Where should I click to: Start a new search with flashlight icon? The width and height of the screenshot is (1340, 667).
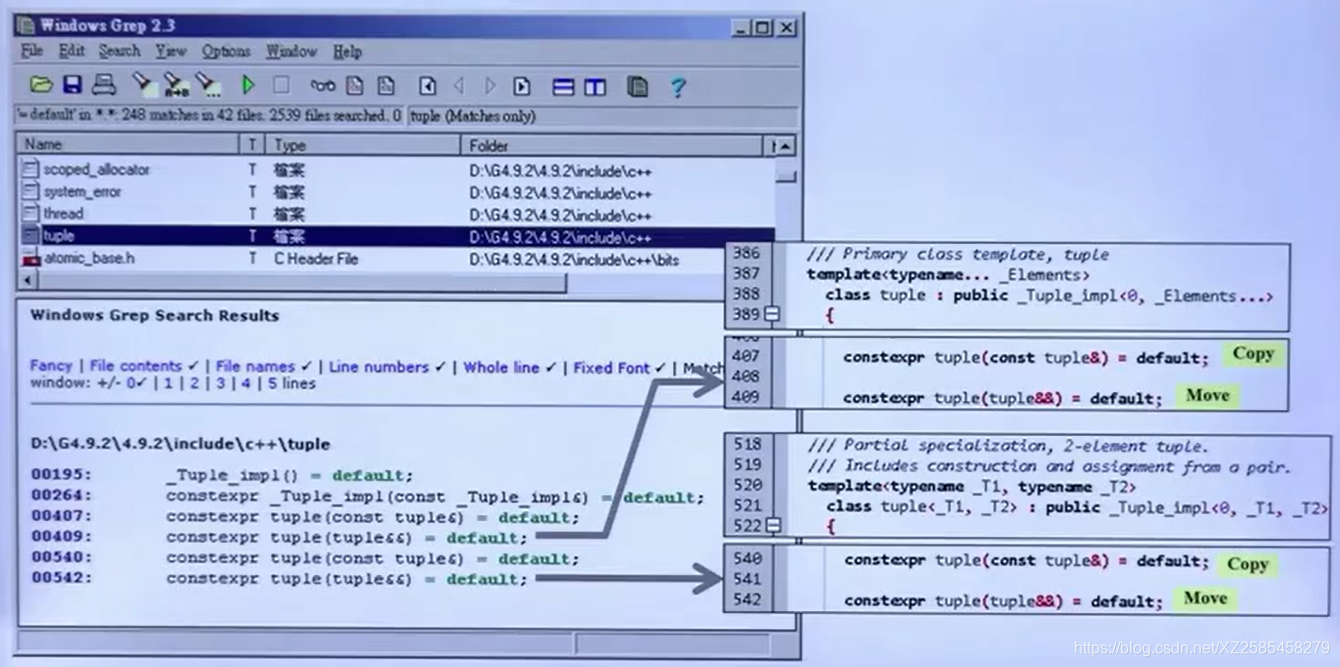143,85
